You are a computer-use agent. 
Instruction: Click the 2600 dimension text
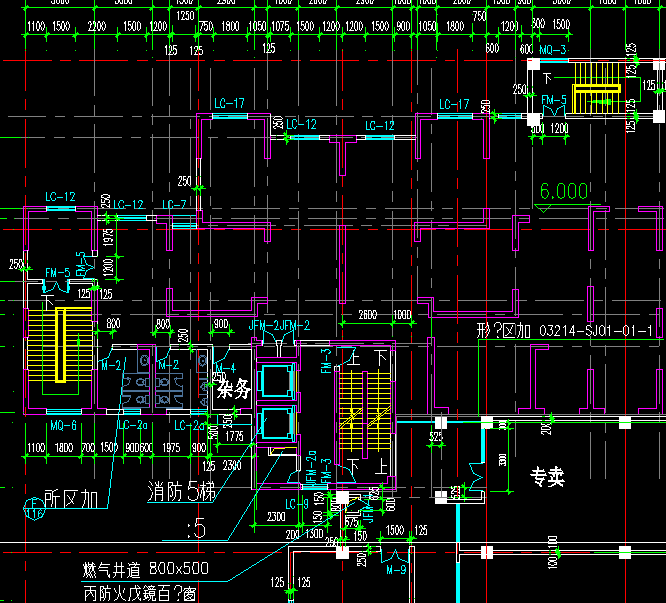367,316
